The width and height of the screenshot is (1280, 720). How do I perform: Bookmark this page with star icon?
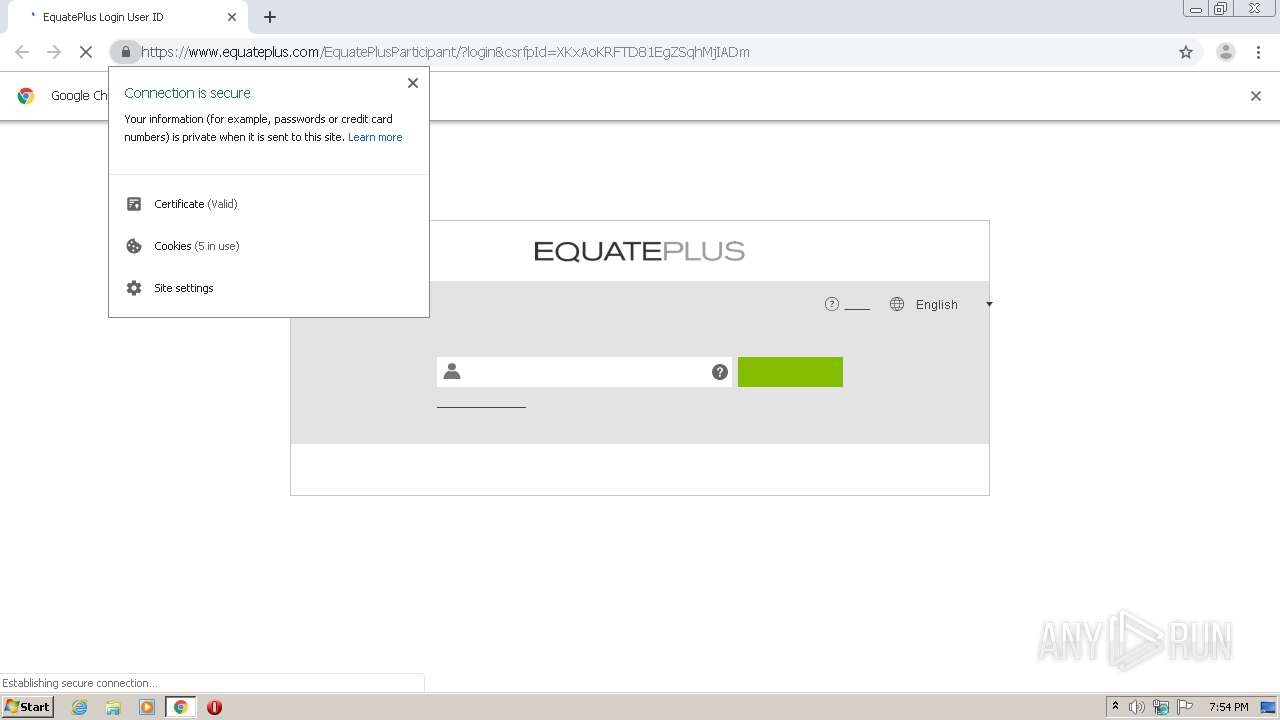(x=1186, y=52)
